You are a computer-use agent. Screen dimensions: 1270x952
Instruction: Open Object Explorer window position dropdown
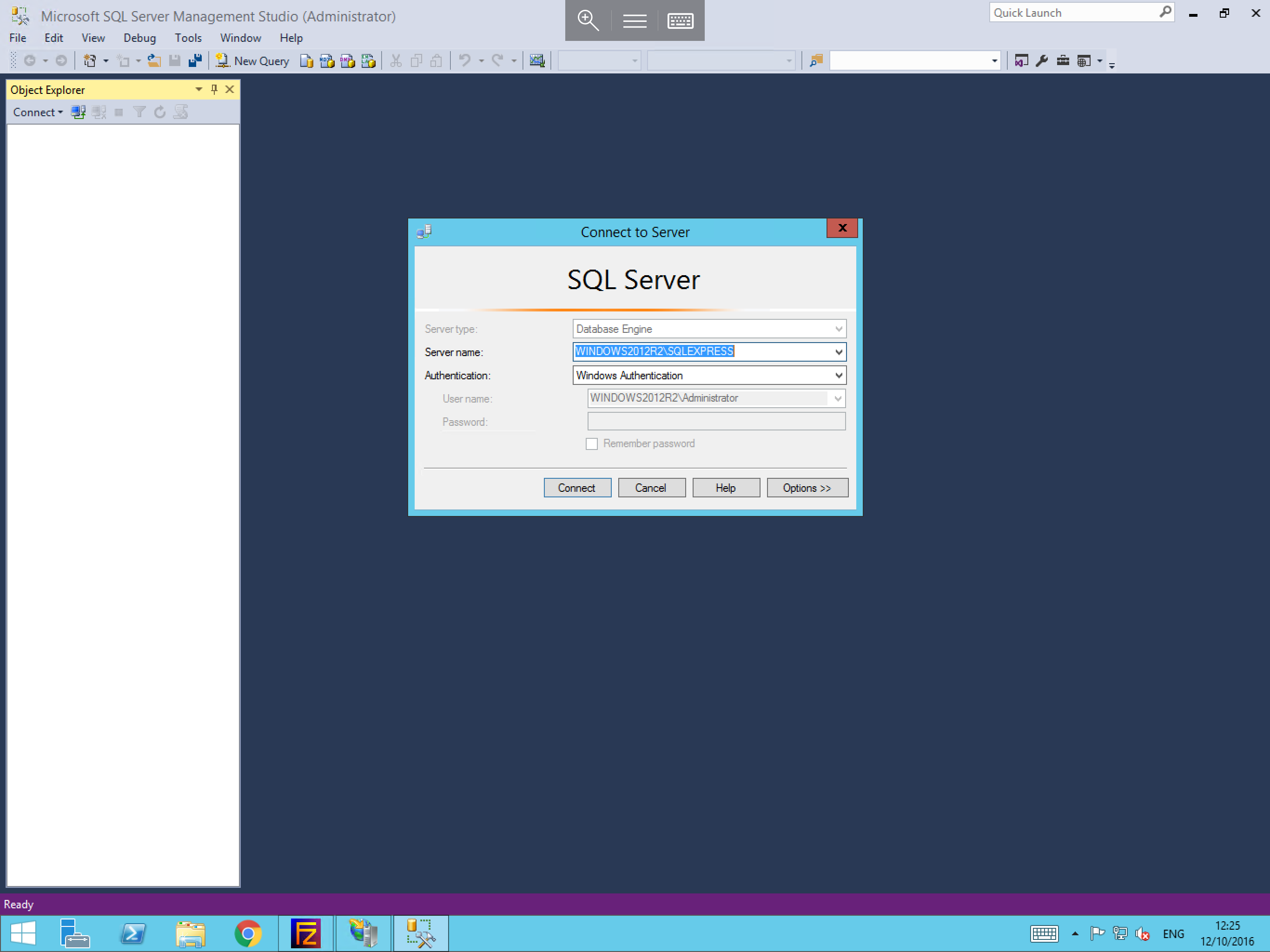[x=198, y=90]
